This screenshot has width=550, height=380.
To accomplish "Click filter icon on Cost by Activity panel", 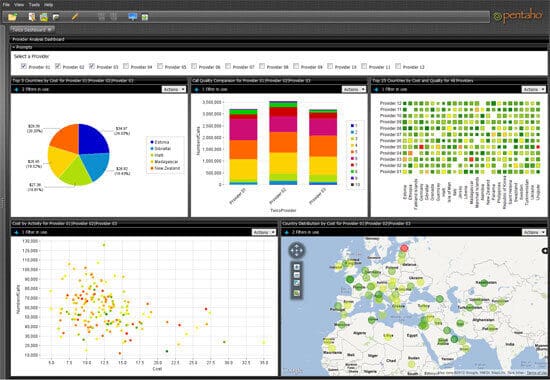I will 16,232.
